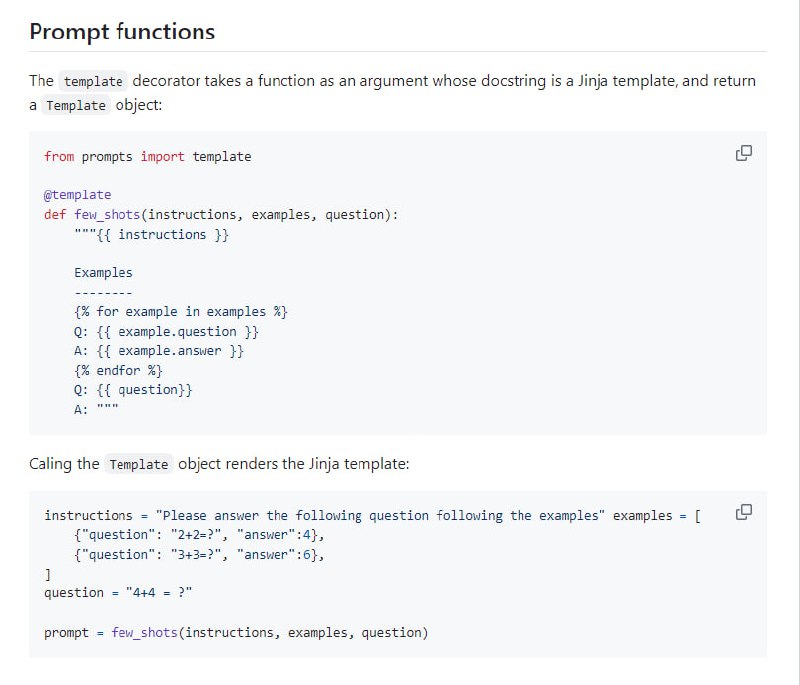Click the Template inline code before 'object:'

(x=76, y=106)
